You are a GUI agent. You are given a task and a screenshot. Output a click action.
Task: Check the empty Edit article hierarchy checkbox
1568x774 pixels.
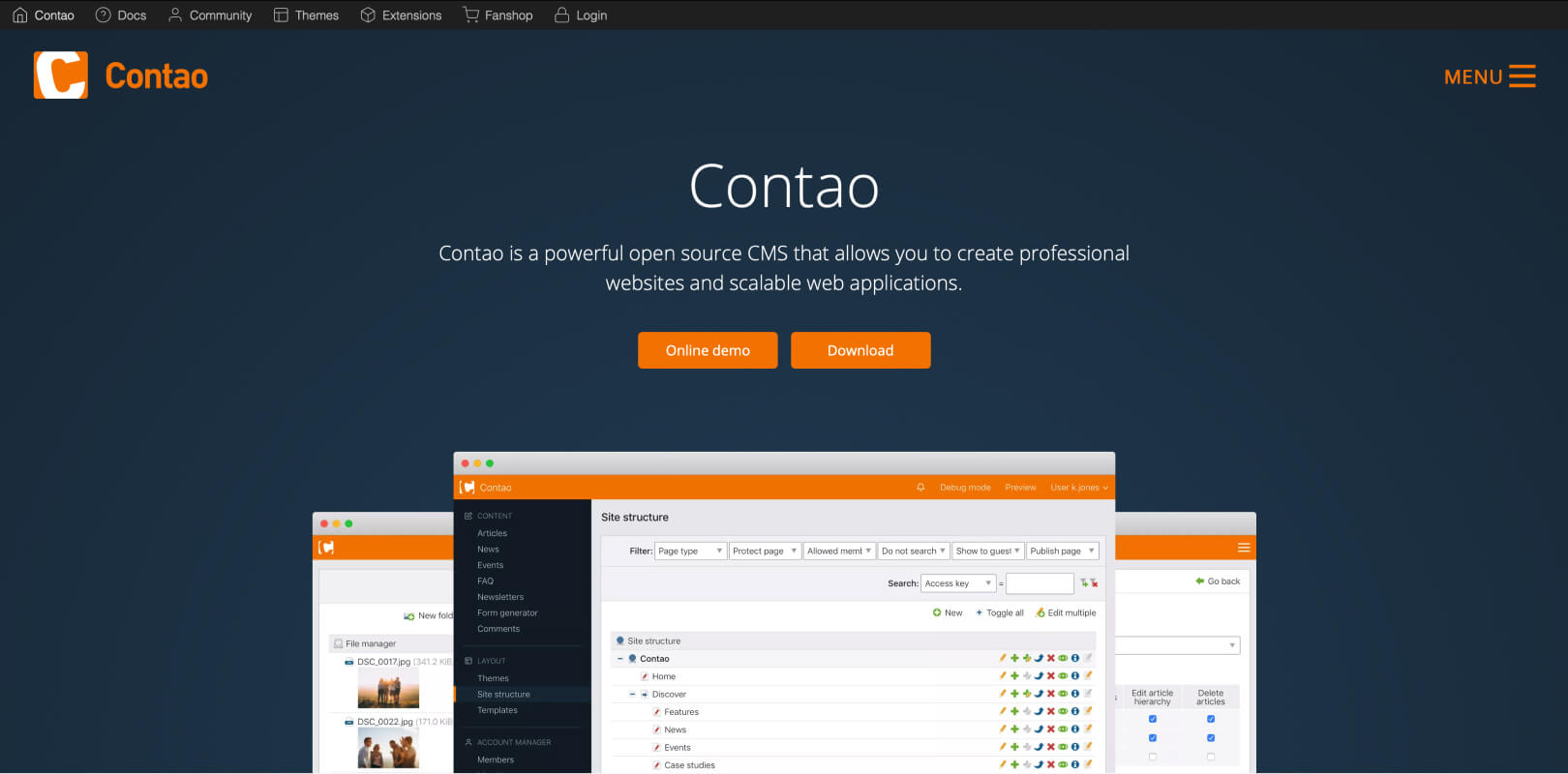tap(1153, 757)
